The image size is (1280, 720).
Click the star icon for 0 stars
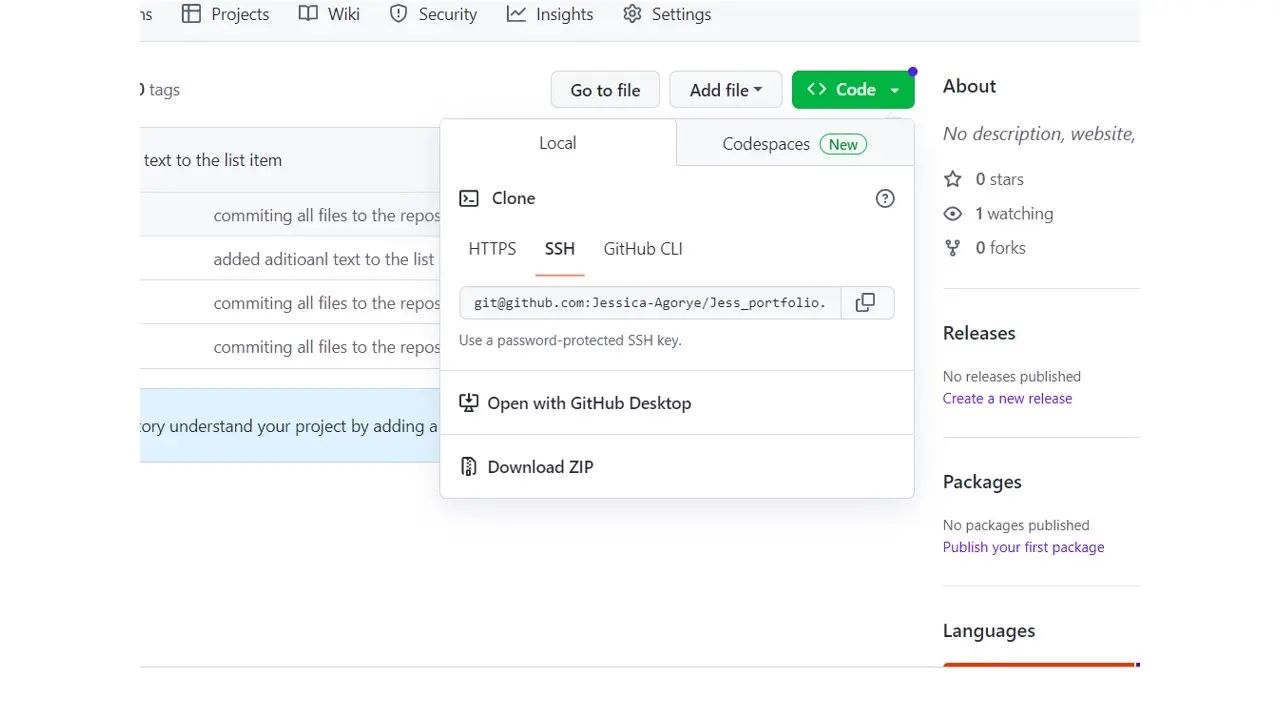953,179
